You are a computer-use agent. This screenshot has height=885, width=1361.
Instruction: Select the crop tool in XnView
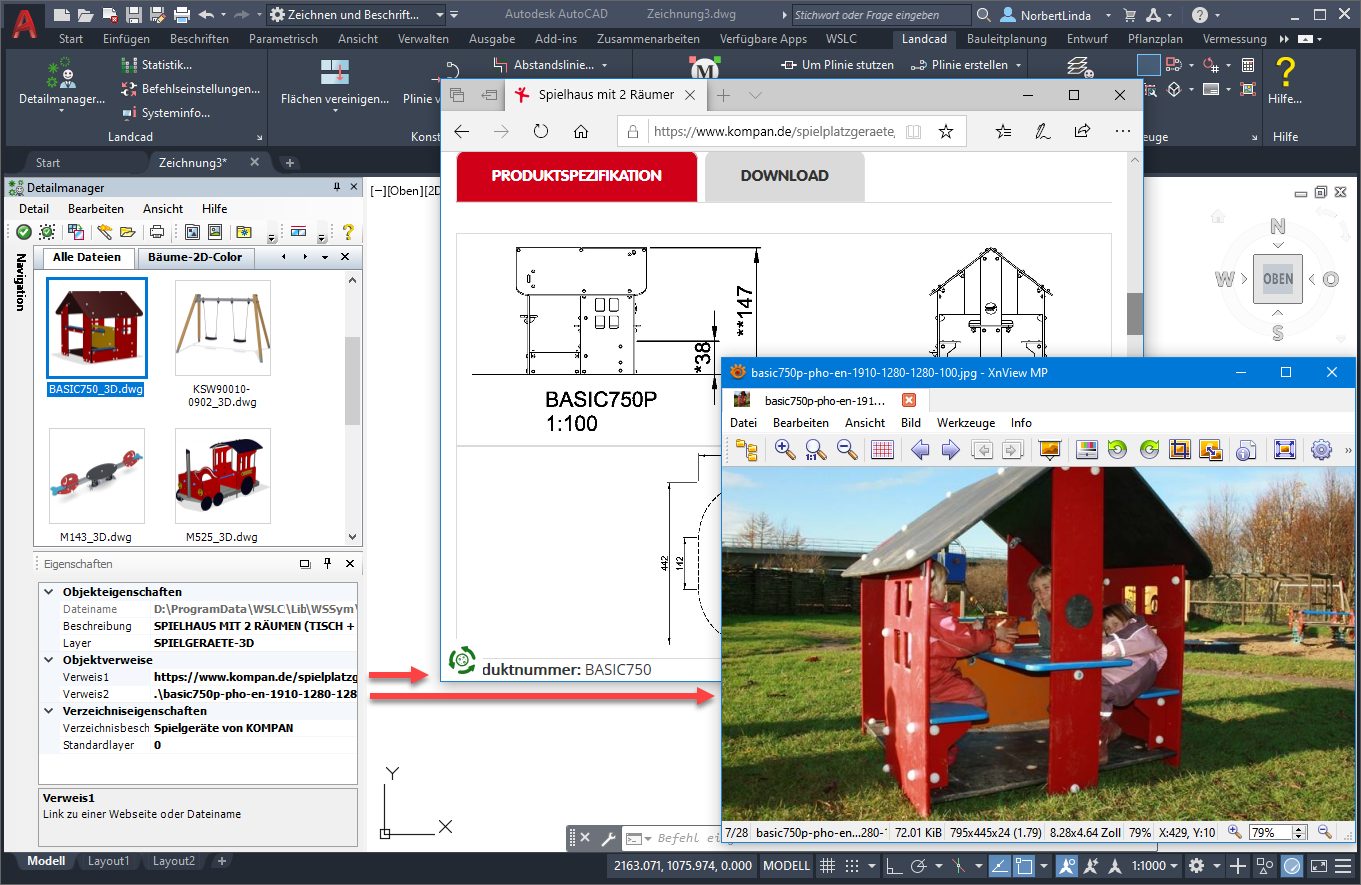(1180, 450)
